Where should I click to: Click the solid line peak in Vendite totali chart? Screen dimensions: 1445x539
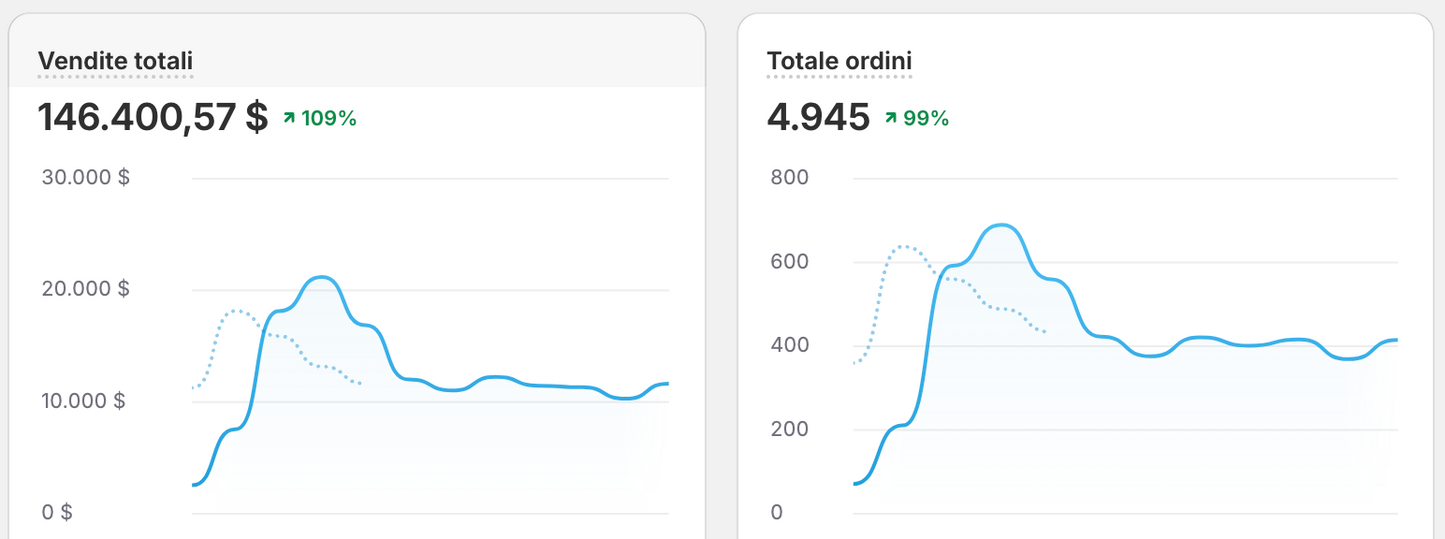pos(320,277)
